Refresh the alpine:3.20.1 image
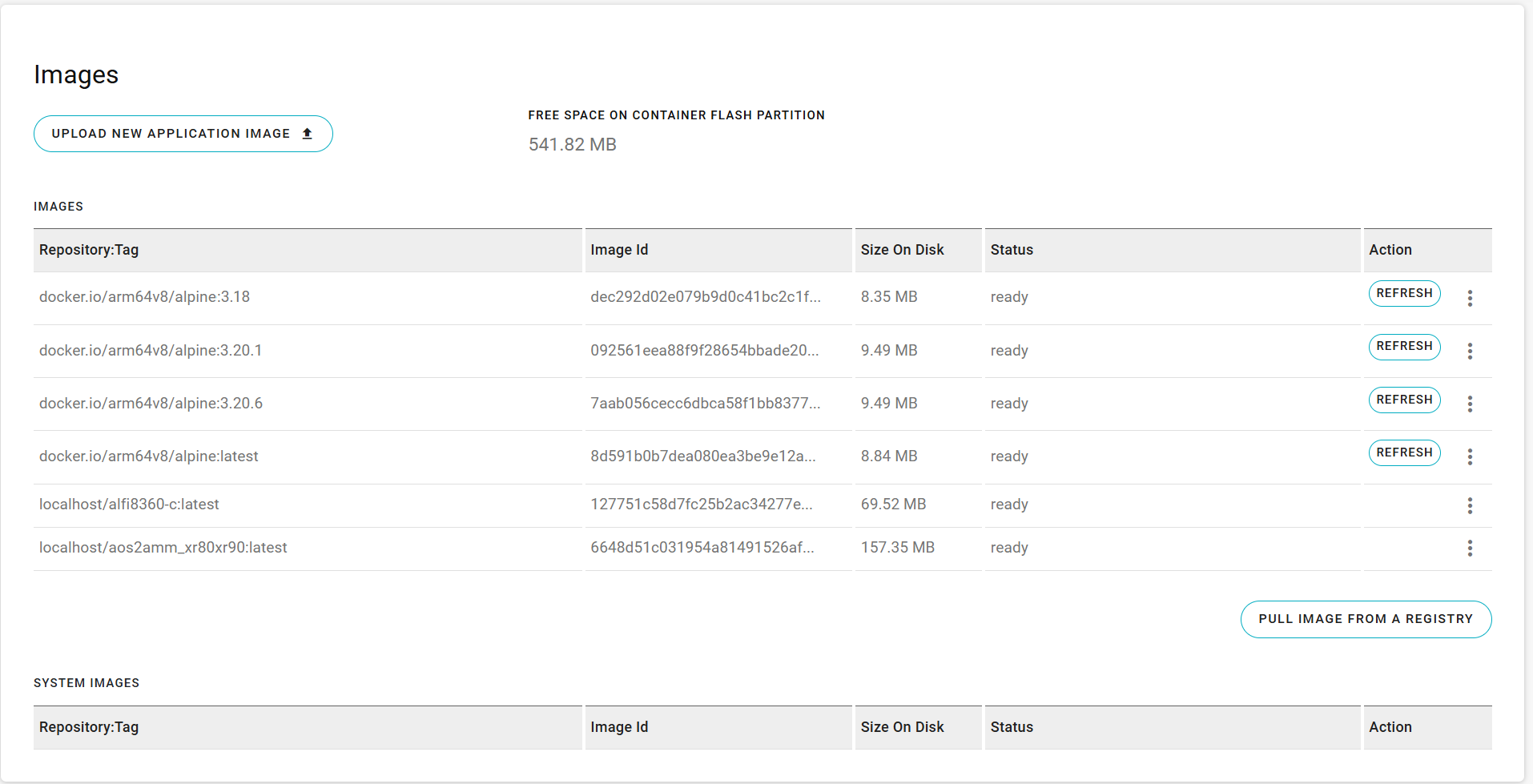 (1403, 346)
